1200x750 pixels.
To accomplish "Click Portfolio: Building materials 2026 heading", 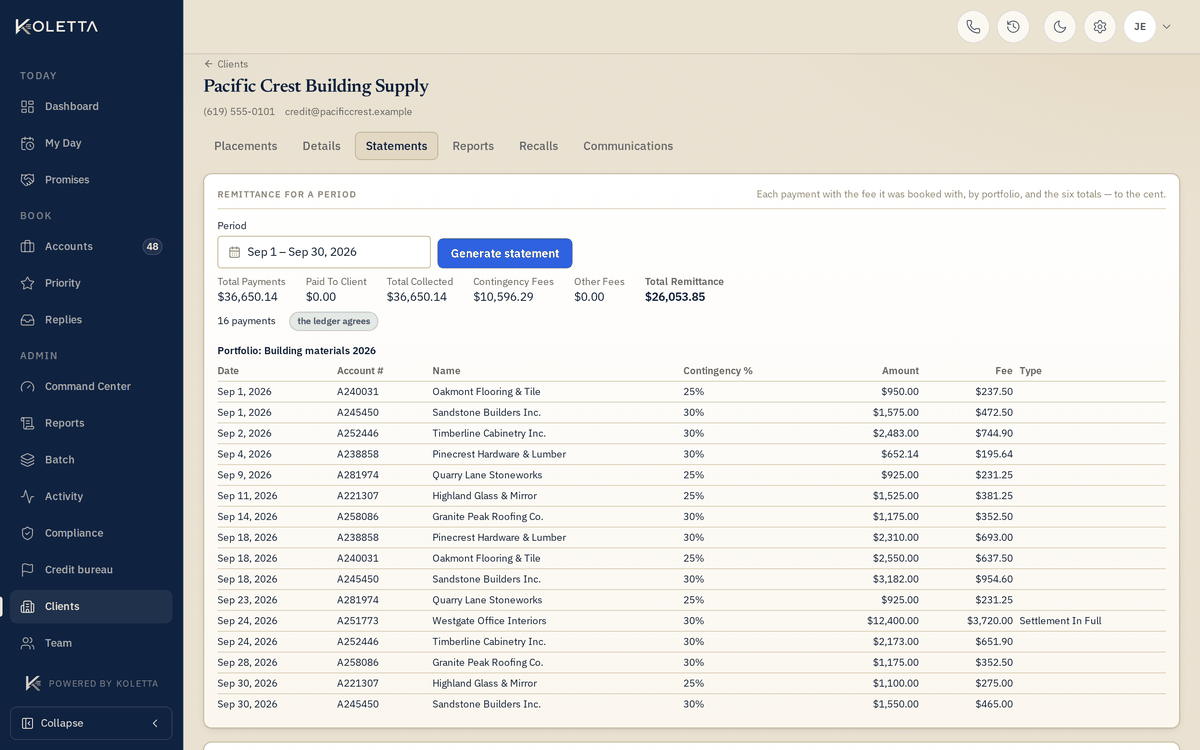I will click(x=297, y=351).
